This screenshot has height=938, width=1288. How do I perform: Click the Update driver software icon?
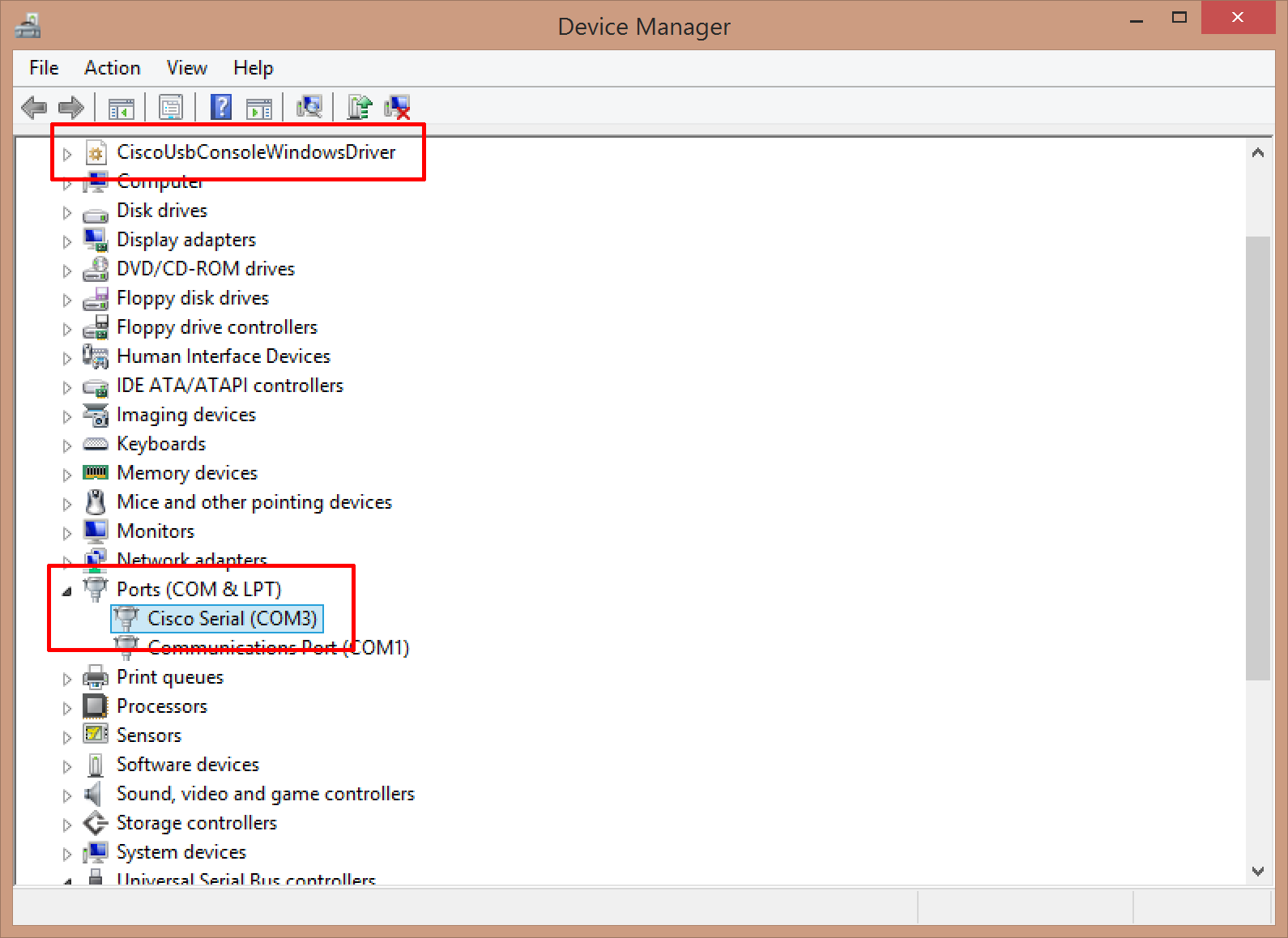359,107
